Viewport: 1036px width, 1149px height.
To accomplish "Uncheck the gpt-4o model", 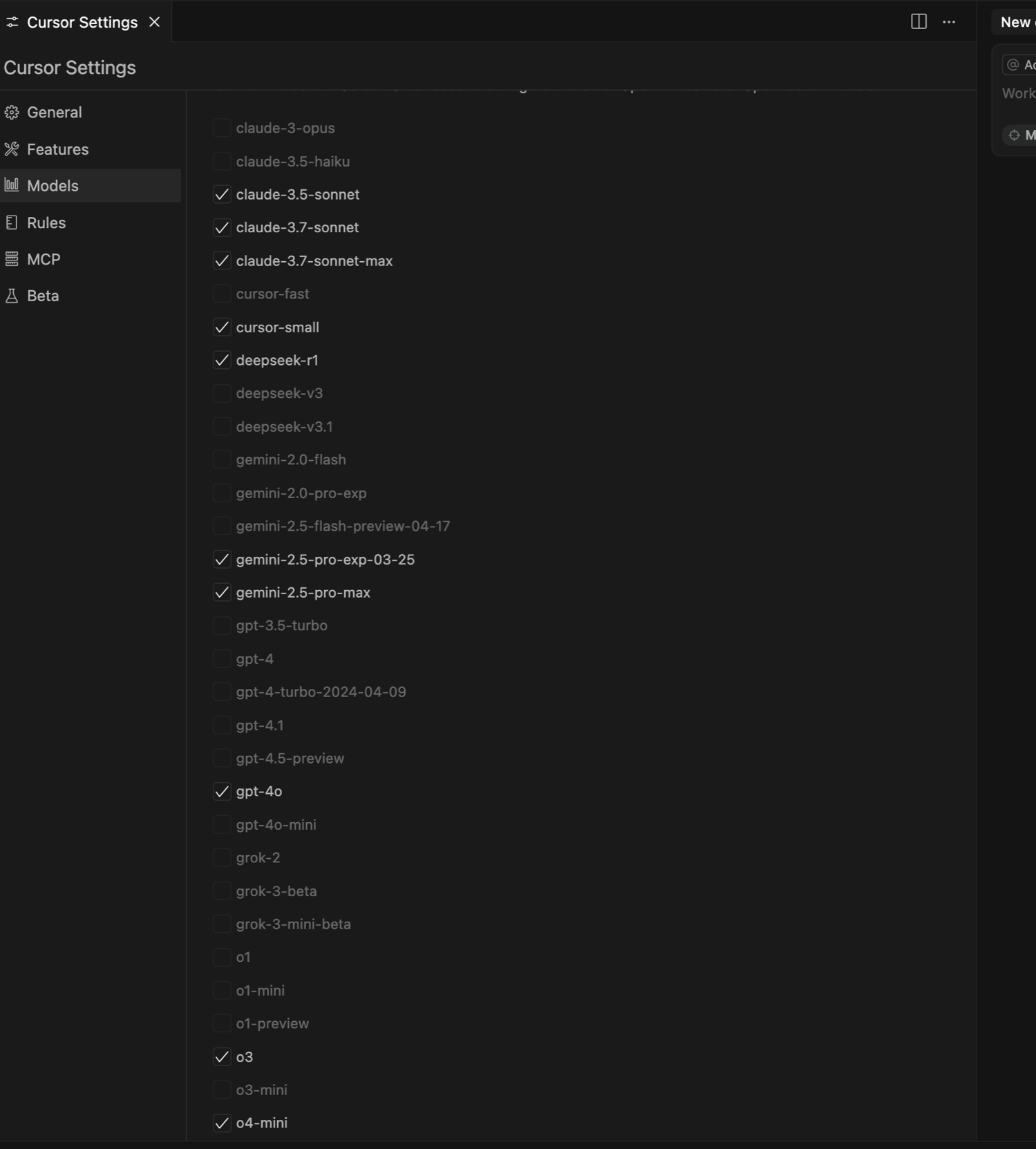I will [x=222, y=791].
